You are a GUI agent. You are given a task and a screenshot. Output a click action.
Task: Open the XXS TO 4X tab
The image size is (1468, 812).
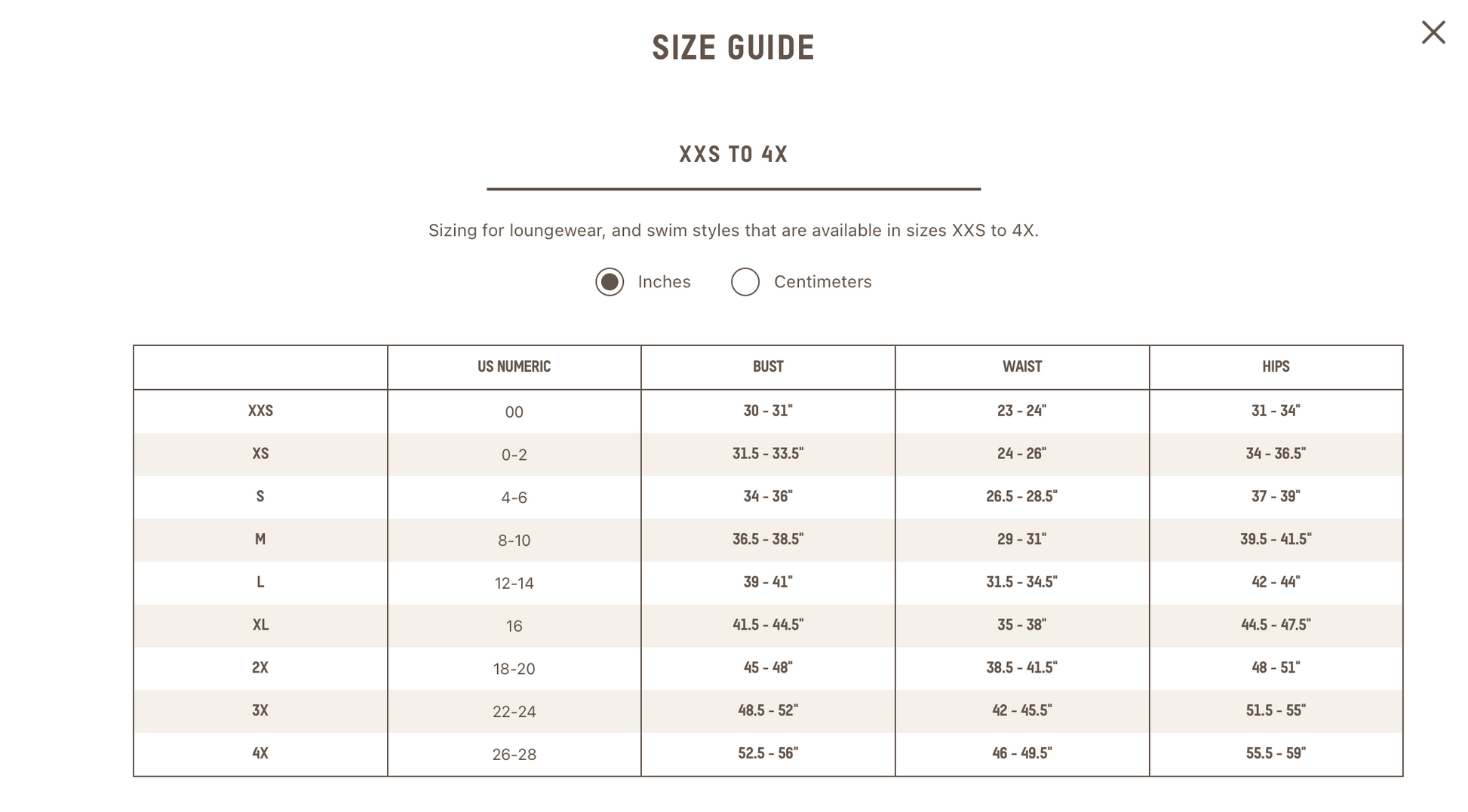(x=733, y=155)
